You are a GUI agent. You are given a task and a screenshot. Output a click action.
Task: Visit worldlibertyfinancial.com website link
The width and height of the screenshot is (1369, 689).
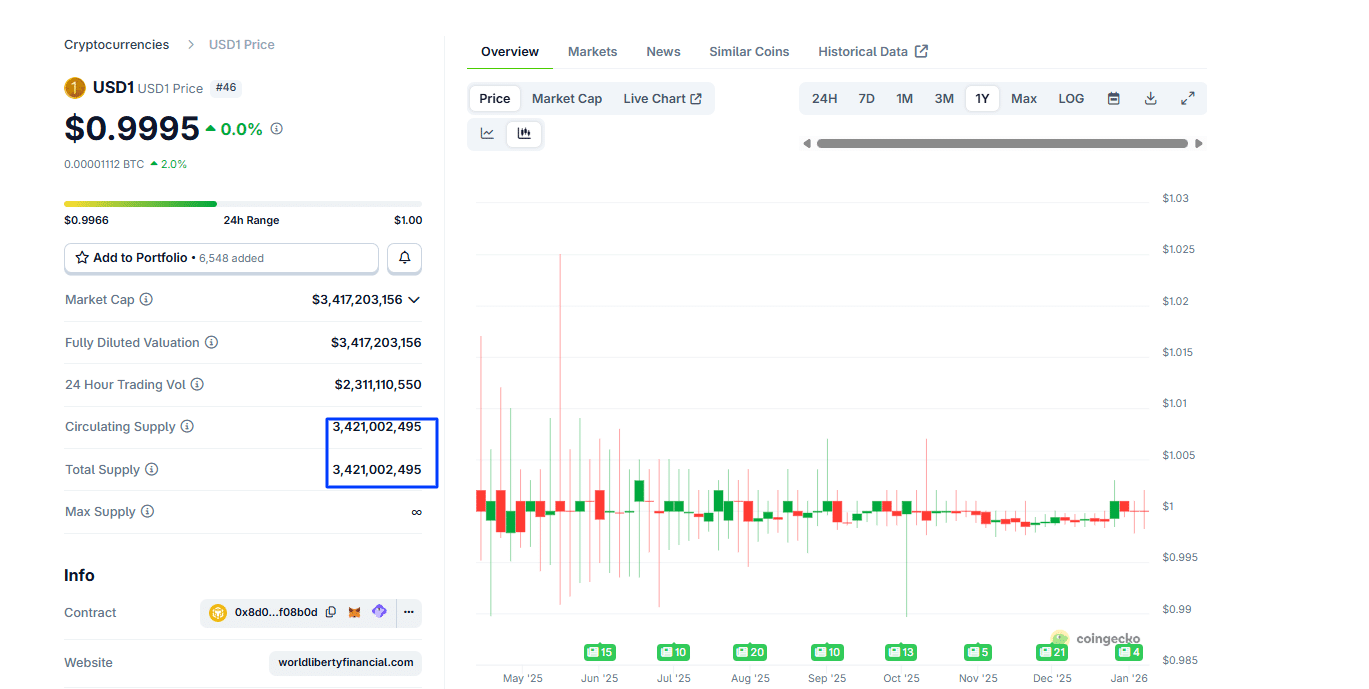coord(344,662)
